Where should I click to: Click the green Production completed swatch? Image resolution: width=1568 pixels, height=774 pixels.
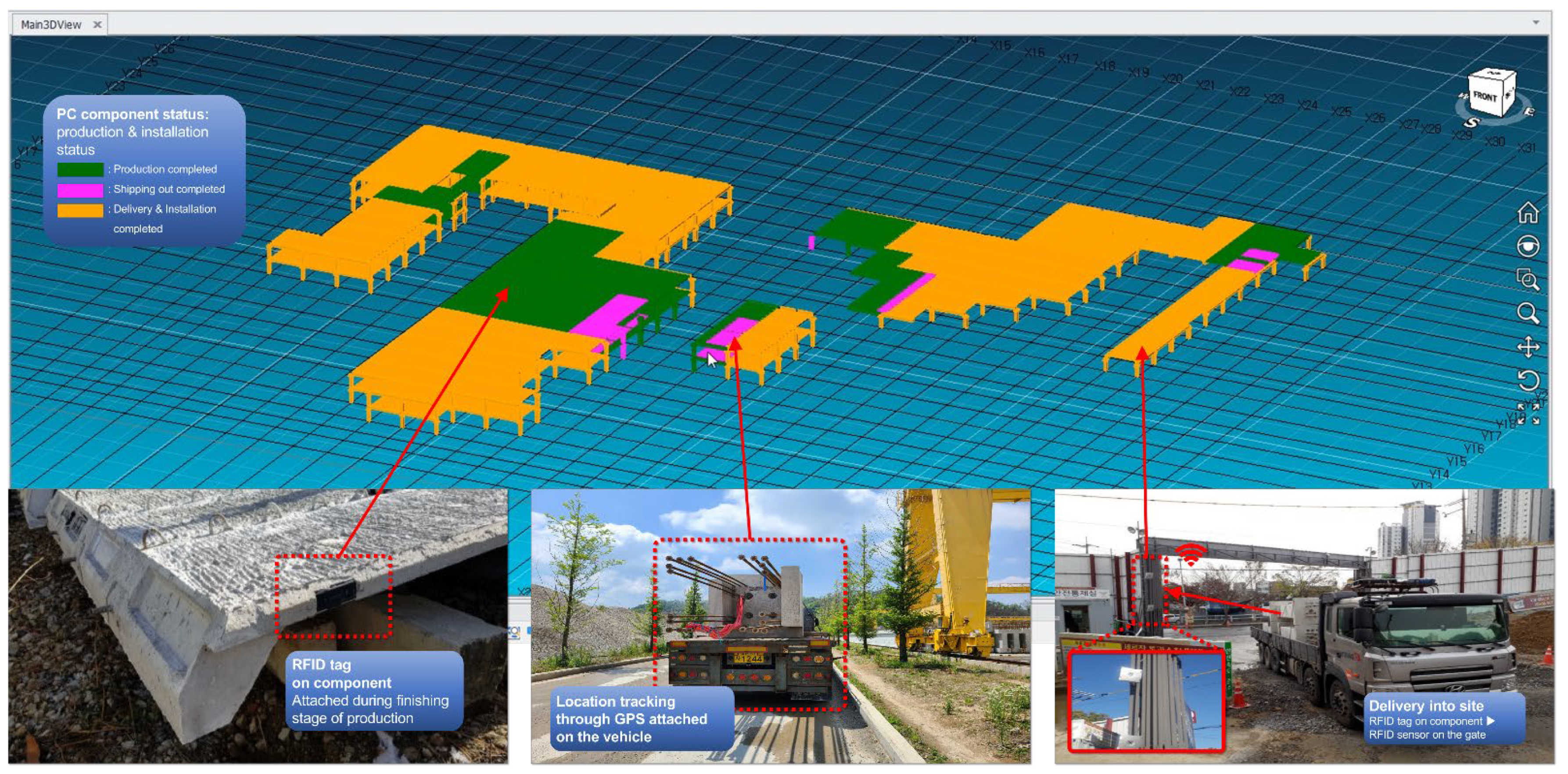click(80, 169)
